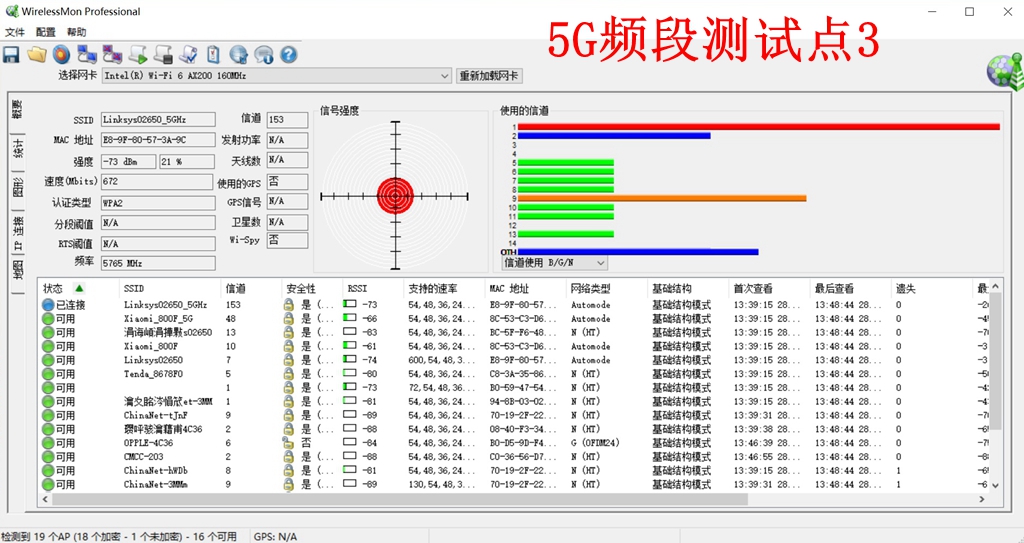Click the green sort triangle in 状态 header

tap(79, 288)
